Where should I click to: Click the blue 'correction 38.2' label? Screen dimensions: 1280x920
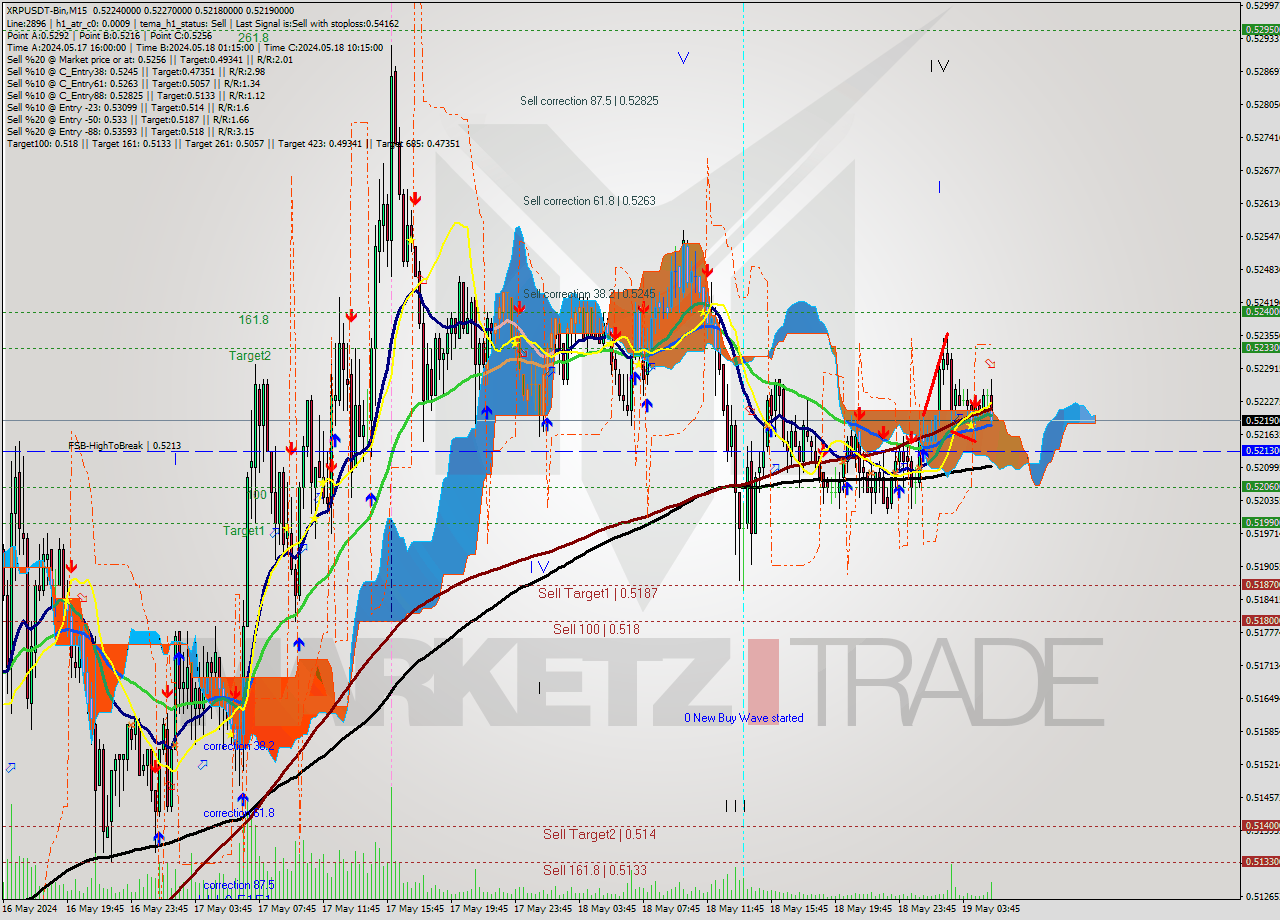click(x=238, y=746)
